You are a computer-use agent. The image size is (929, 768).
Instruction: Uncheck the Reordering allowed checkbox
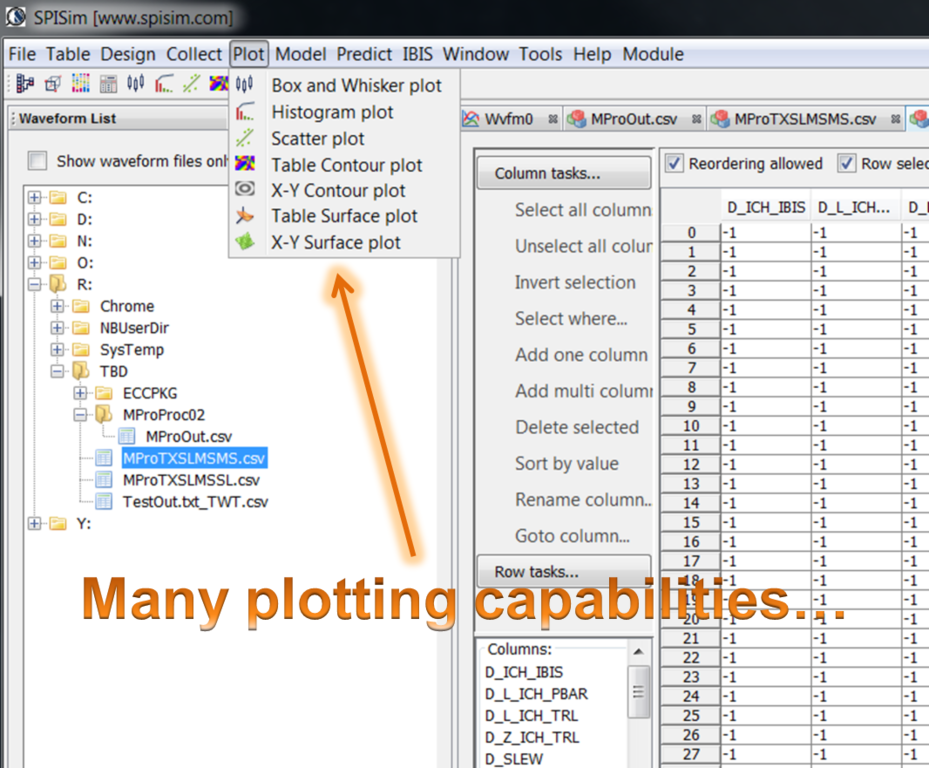click(x=674, y=163)
